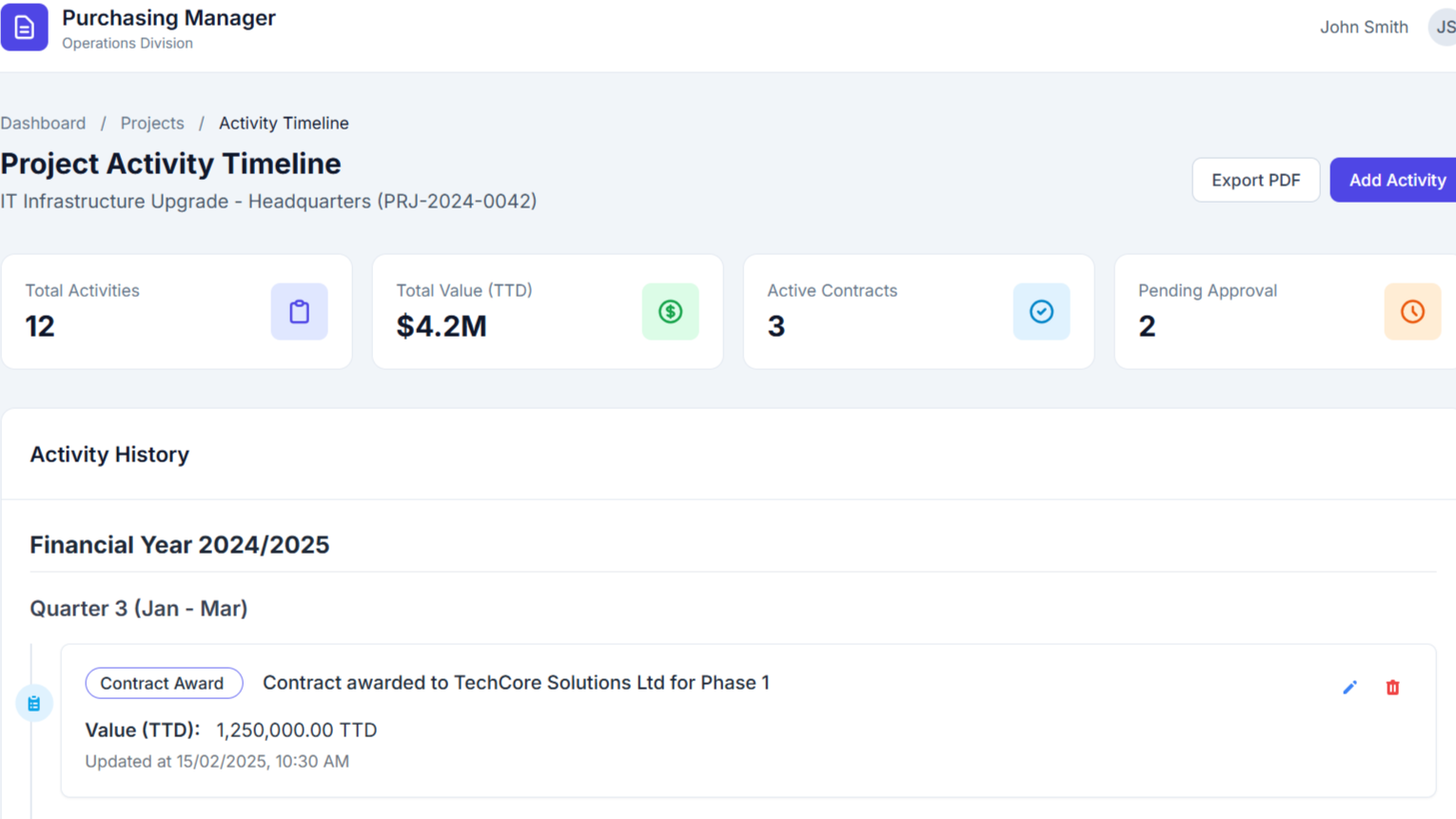Collapse the Quarter 3 (Jan - Mar) heading

pyautogui.click(x=139, y=608)
